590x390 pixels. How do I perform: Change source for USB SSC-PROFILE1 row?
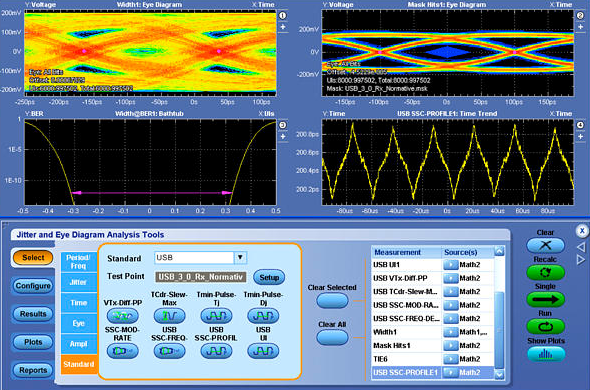coord(450,373)
